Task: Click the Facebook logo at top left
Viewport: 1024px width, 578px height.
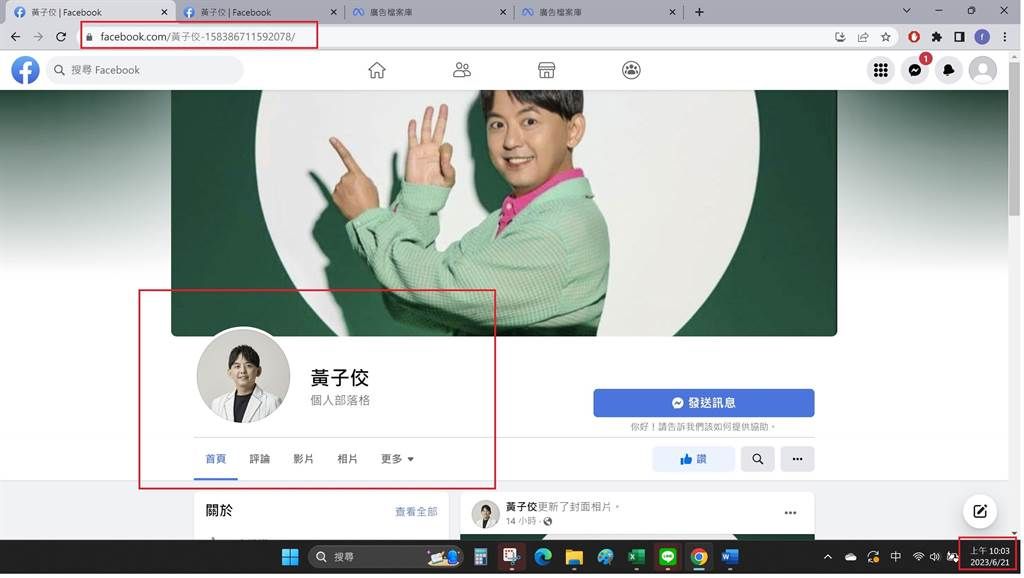Action: (x=24, y=70)
